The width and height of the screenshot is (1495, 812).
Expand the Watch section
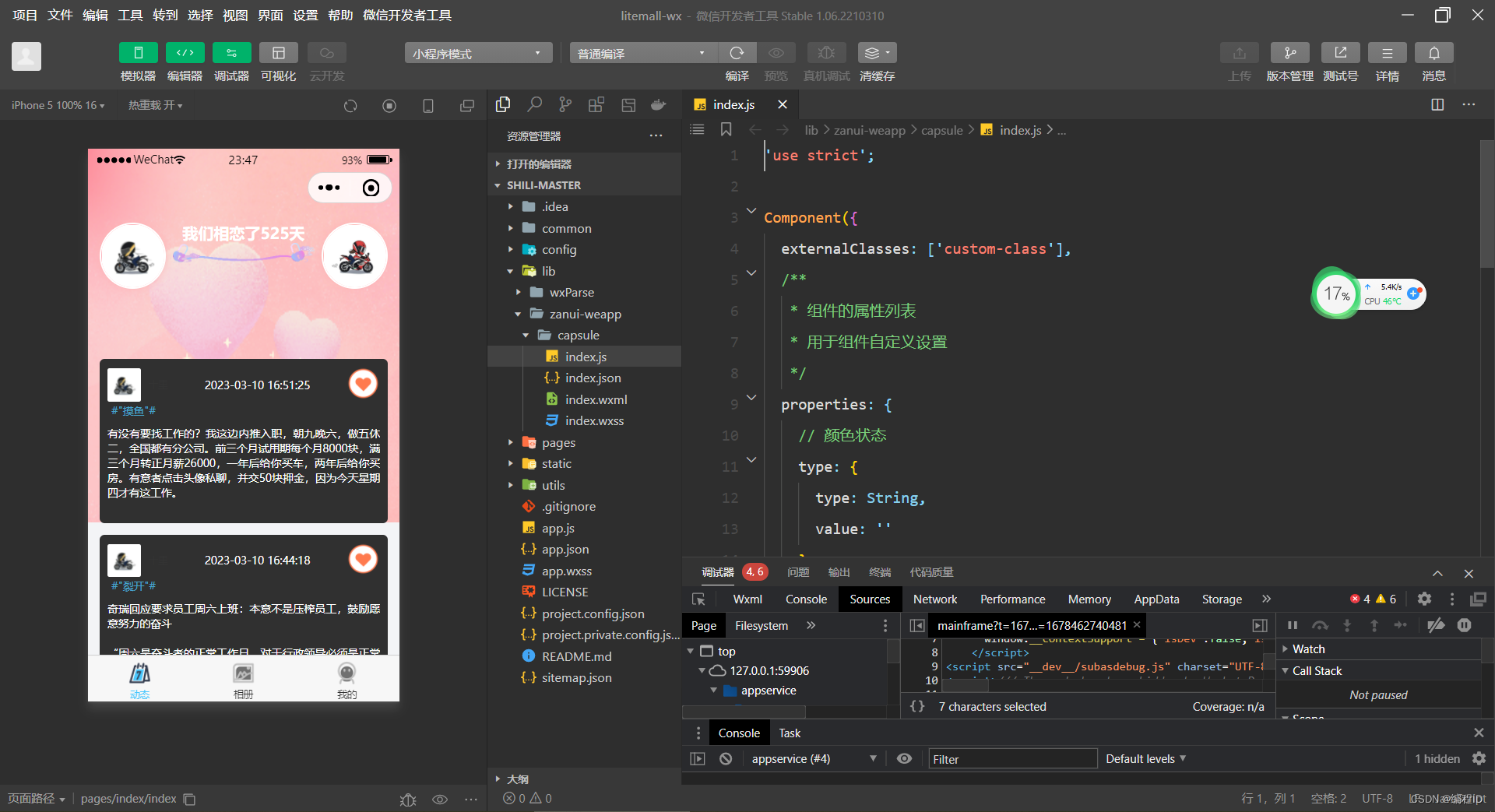pyautogui.click(x=1378, y=649)
